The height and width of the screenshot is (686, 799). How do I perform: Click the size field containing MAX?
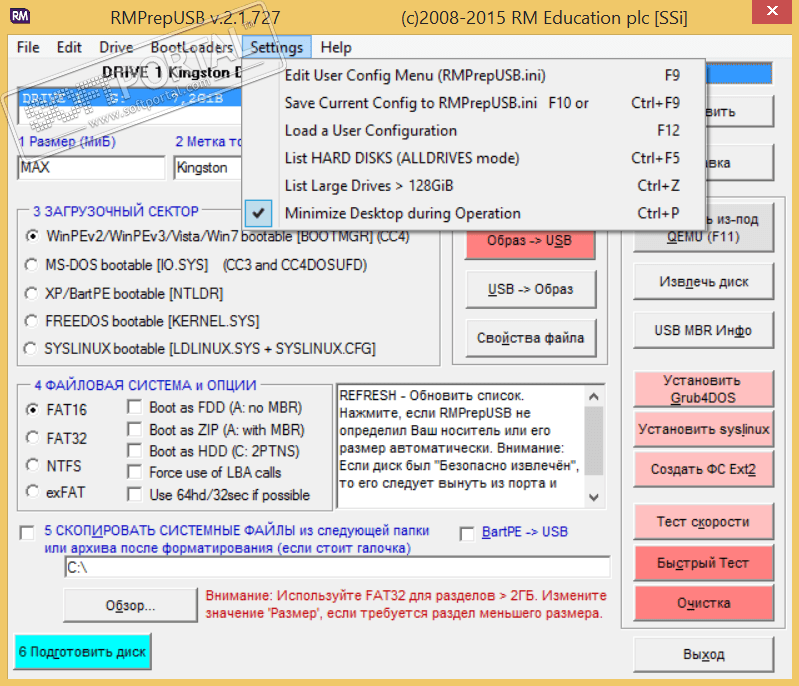pyautogui.click(x=92, y=168)
